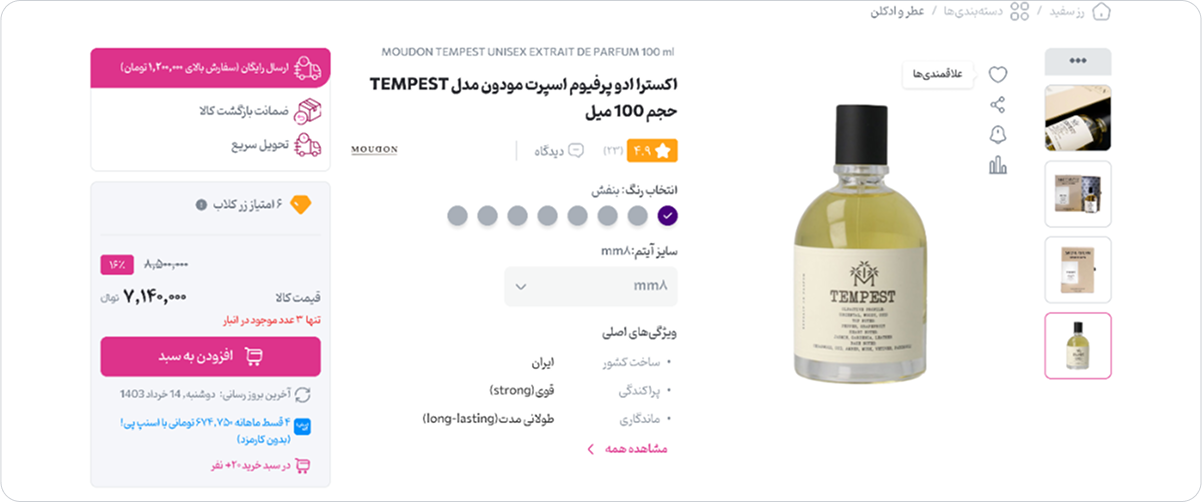Screen dimensions: 1202x502
Task: Click the MOUDON brand logo
Action: coord(374,150)
